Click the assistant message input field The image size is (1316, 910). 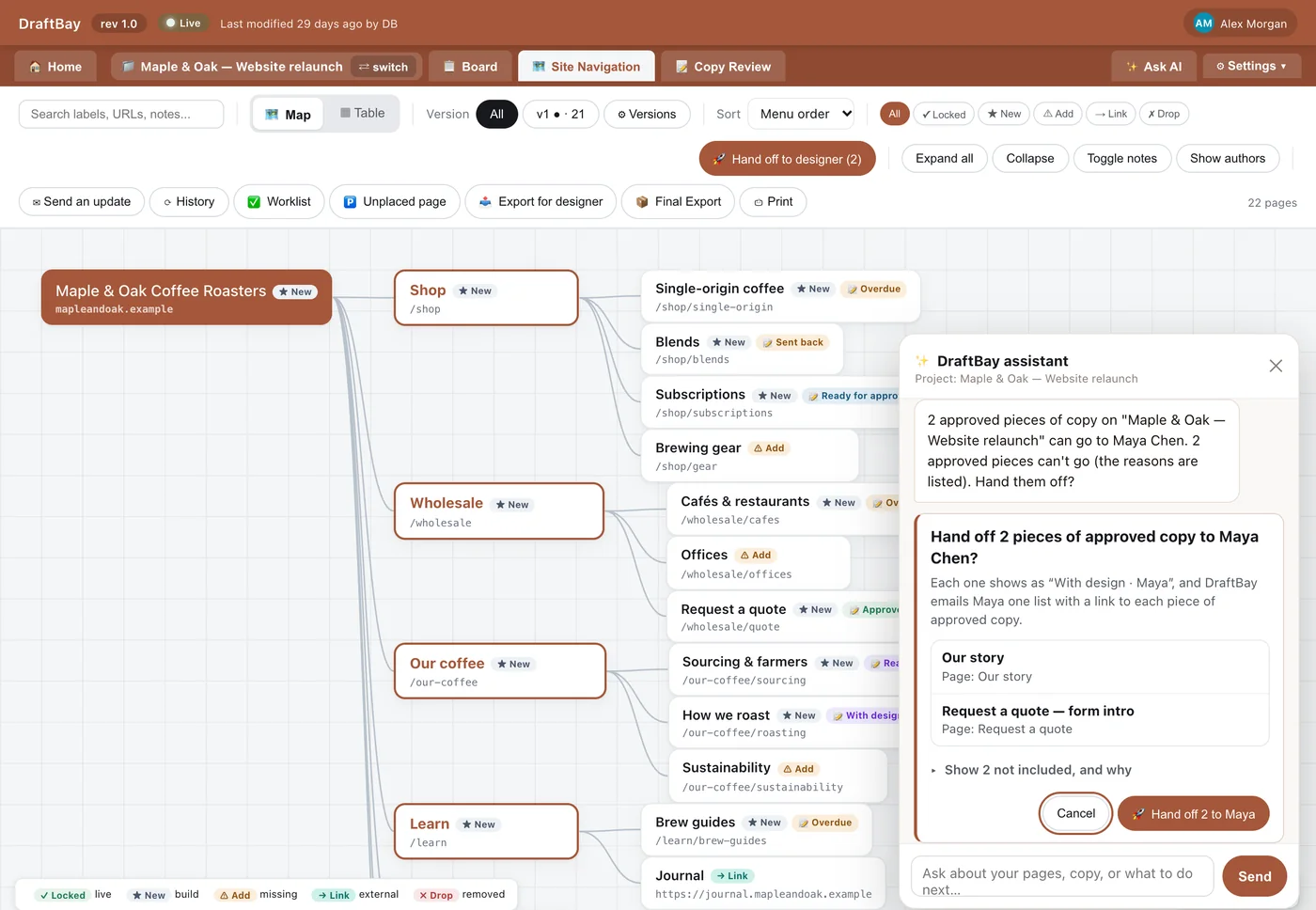[1062, 877]
